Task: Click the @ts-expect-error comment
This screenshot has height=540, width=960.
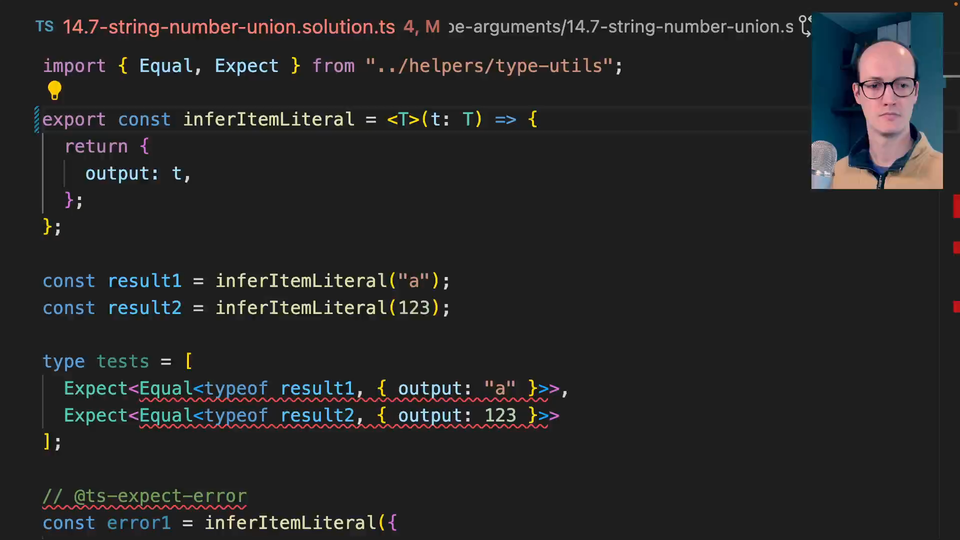Action: pos(145,496)
